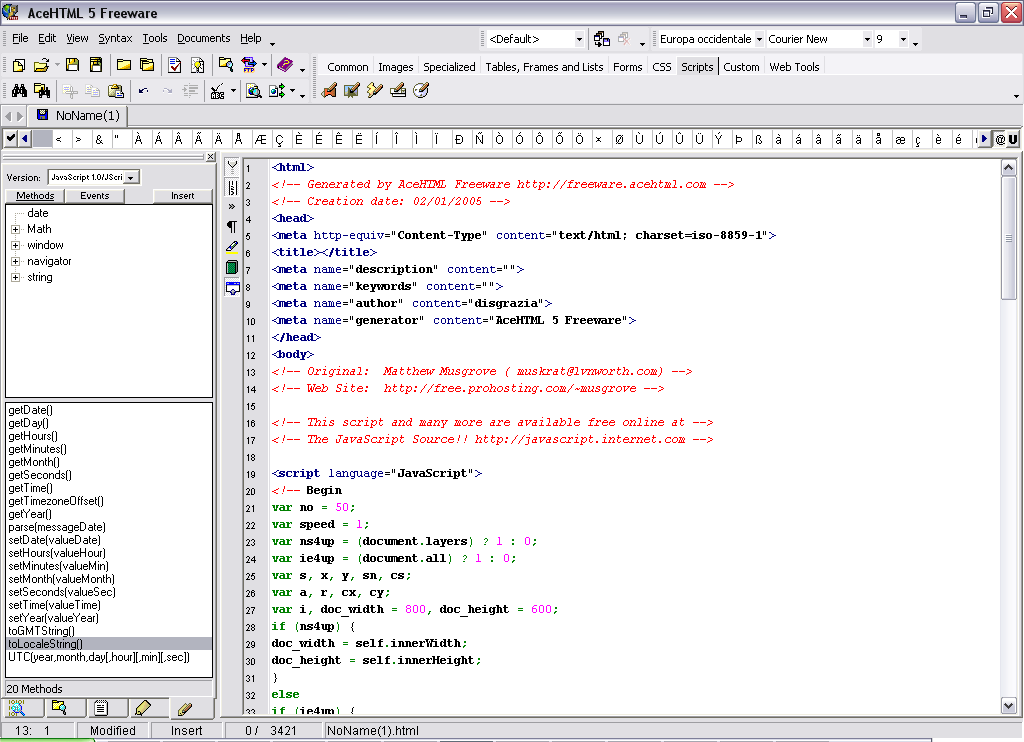
Task: Click the Paste clipboard icon
Action: 115,91
